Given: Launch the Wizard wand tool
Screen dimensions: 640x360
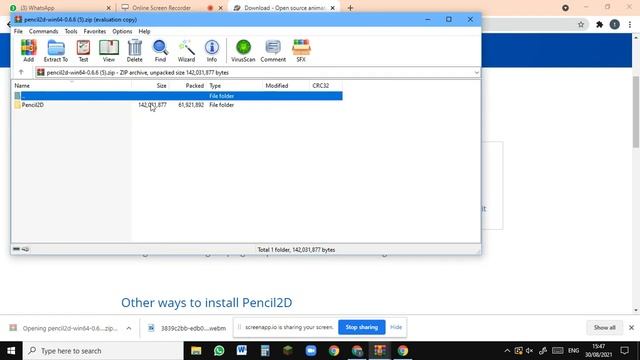Looking at the screenshot, I should (x=186, y=51).
